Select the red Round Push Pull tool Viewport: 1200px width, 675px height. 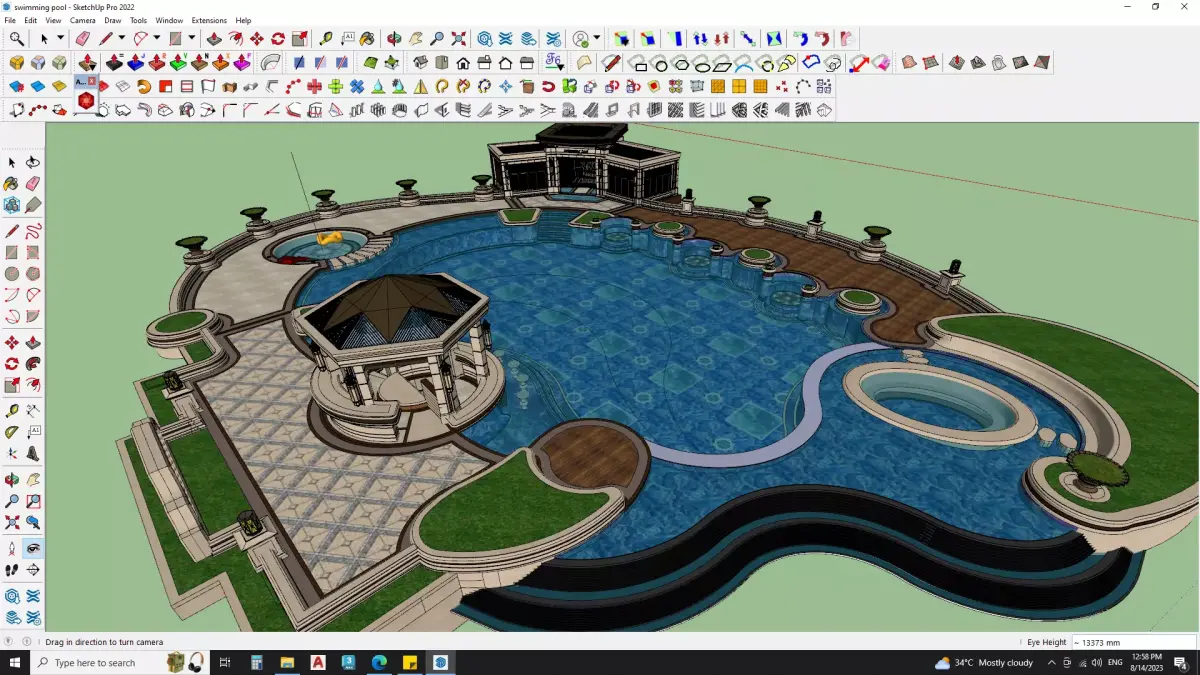tap(157, 63)
